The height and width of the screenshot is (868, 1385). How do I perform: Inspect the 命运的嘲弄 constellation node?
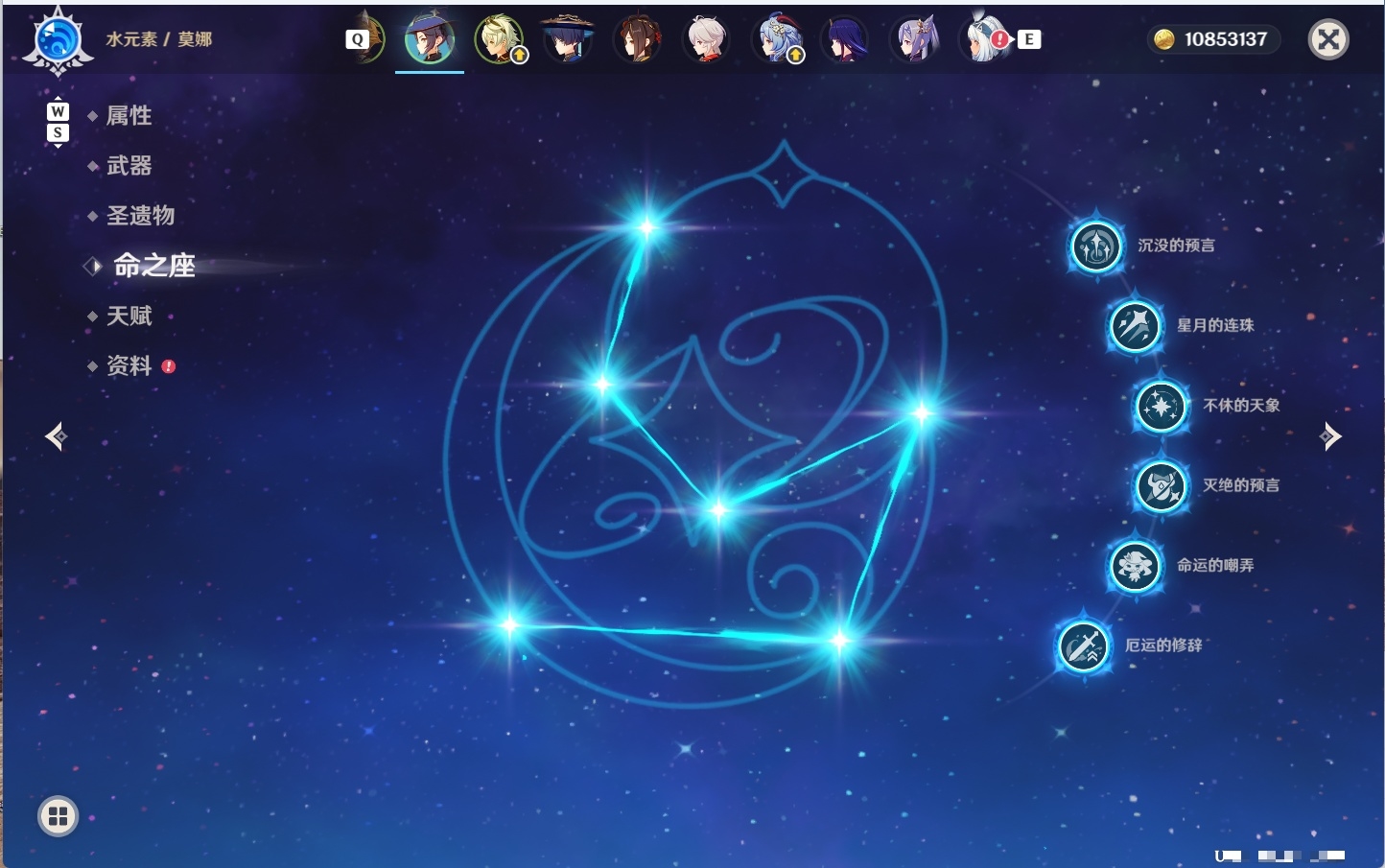pyautogui.click(x=1136, y=566)
